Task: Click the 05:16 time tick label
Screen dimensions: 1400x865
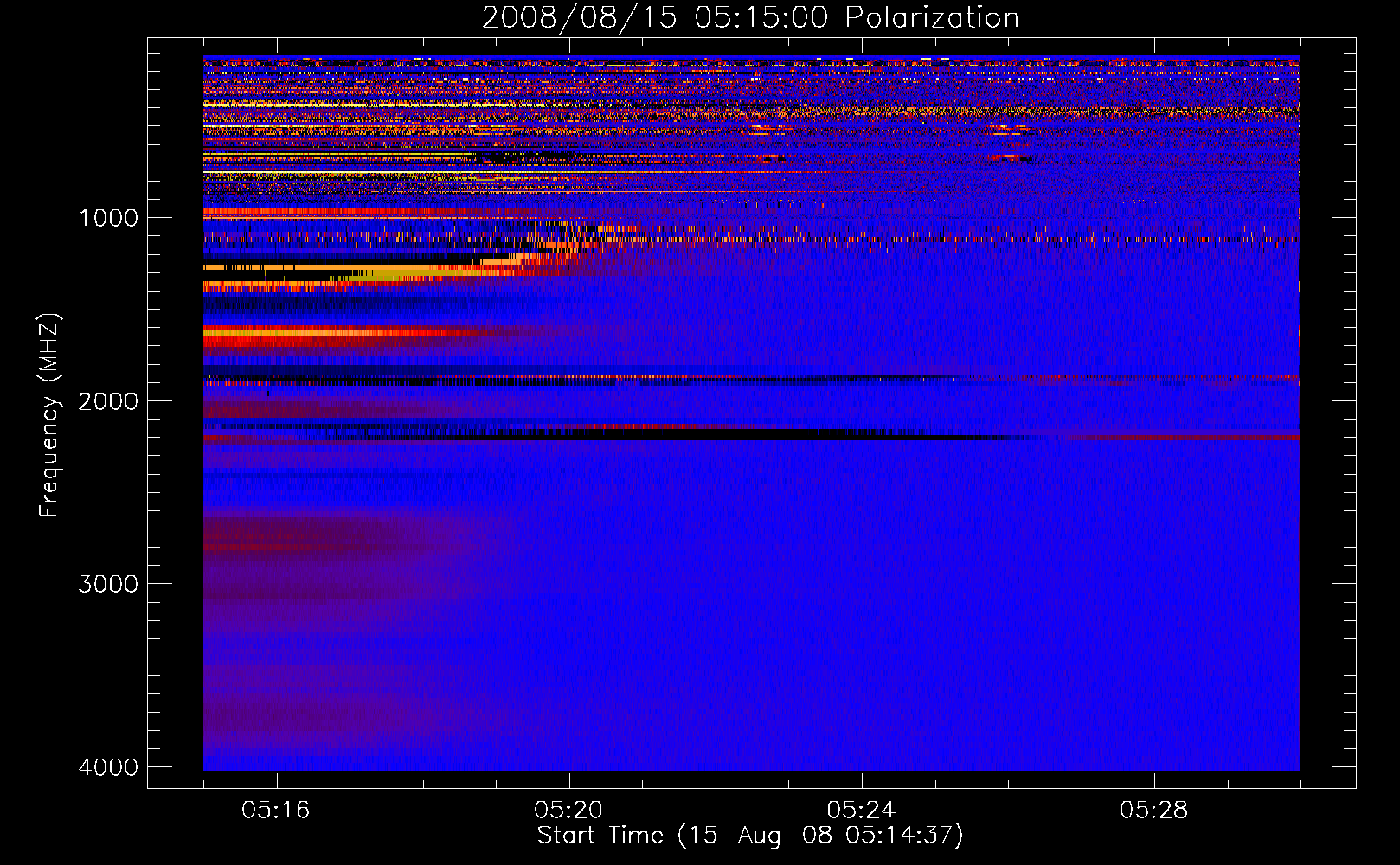Action: pyautogui.click(x=276, y=810)
